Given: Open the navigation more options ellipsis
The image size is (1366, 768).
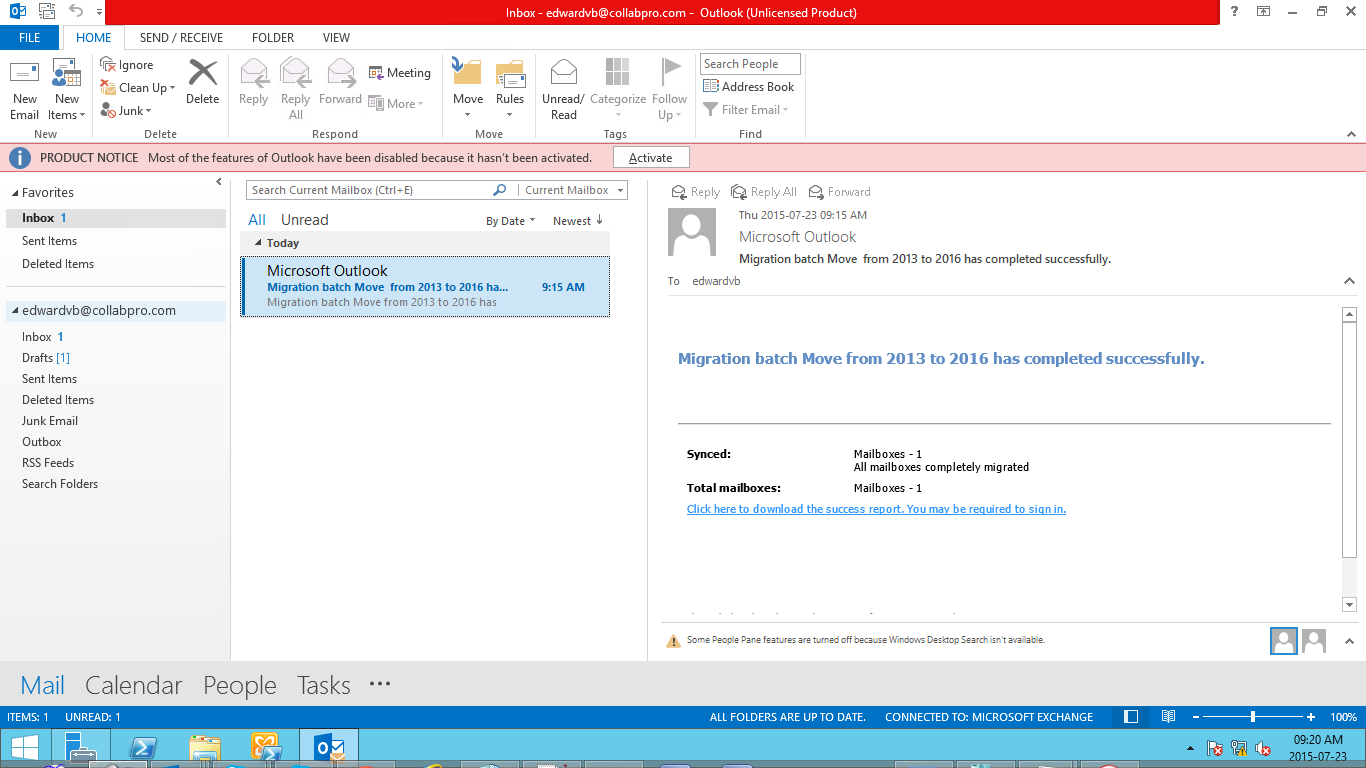Looking at the screenshot, I should 380,684.
